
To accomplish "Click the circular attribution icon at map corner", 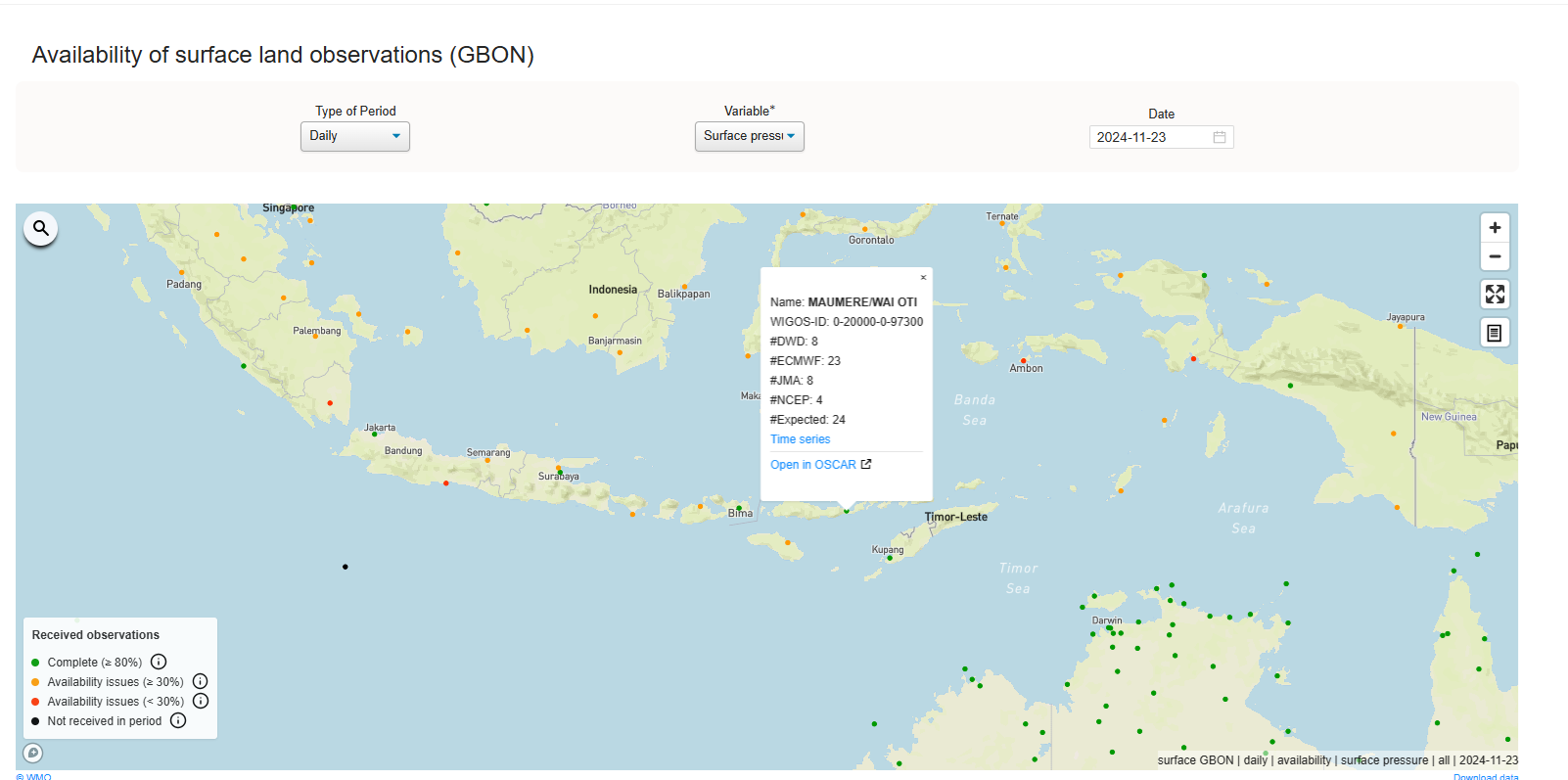I will [33, 753].
